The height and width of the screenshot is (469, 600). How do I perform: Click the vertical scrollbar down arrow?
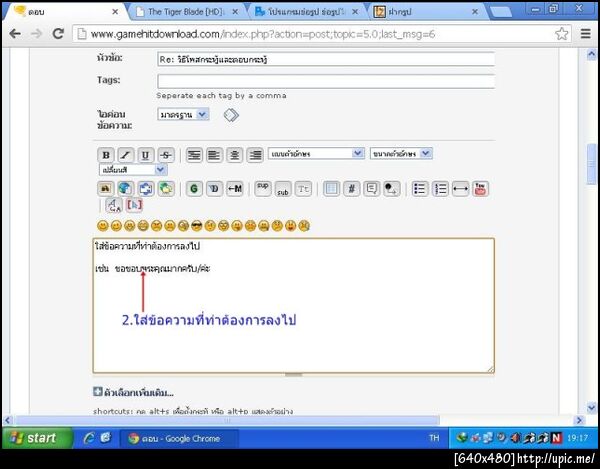tap(591, 408)
